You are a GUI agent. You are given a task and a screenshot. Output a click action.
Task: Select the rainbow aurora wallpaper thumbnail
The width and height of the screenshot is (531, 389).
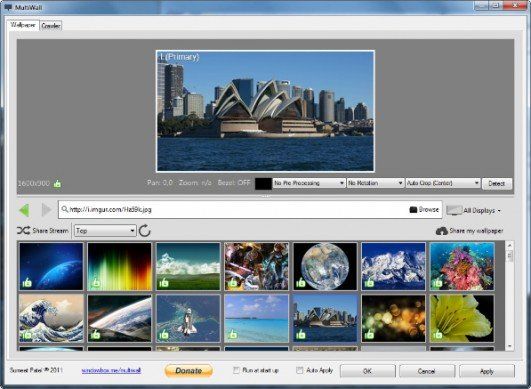tap(120, 266)
